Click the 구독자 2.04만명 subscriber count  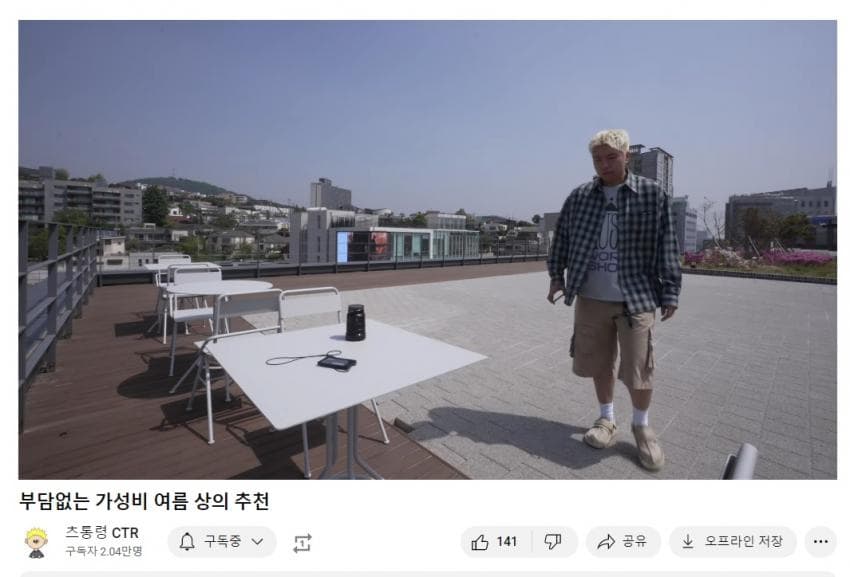coord(104,551)
